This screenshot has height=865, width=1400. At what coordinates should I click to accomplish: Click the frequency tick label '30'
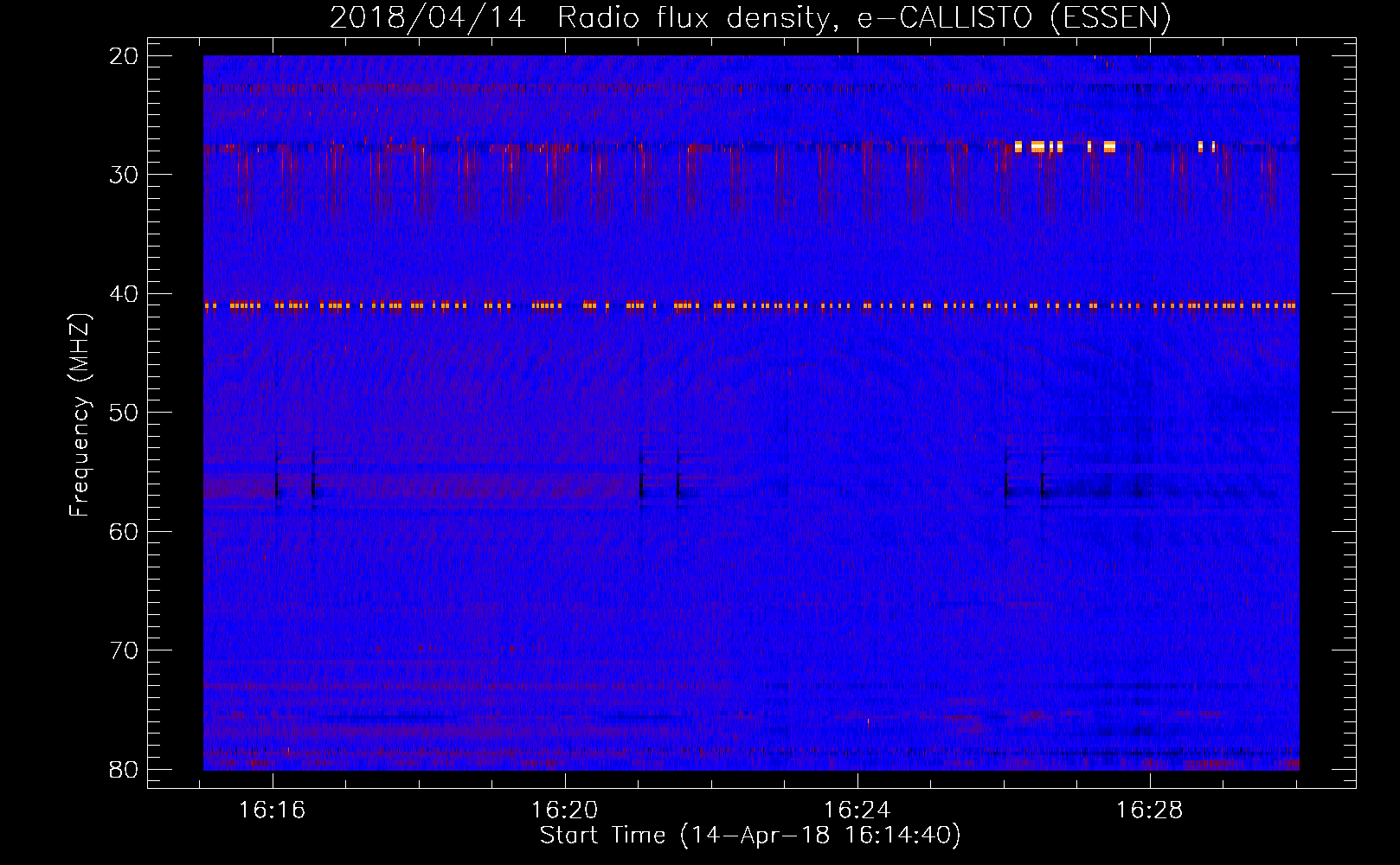[x=124, y=175]
